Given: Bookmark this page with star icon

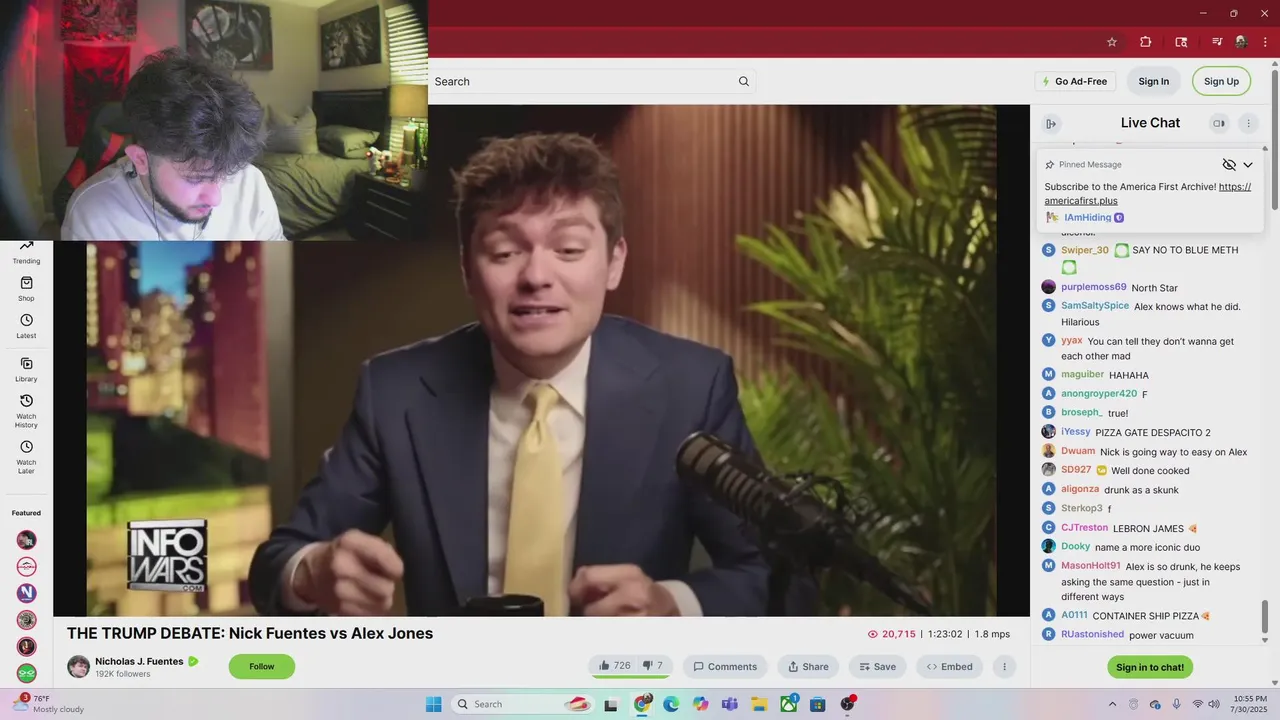Looking at the screenshot, I should click(1111, 42).
